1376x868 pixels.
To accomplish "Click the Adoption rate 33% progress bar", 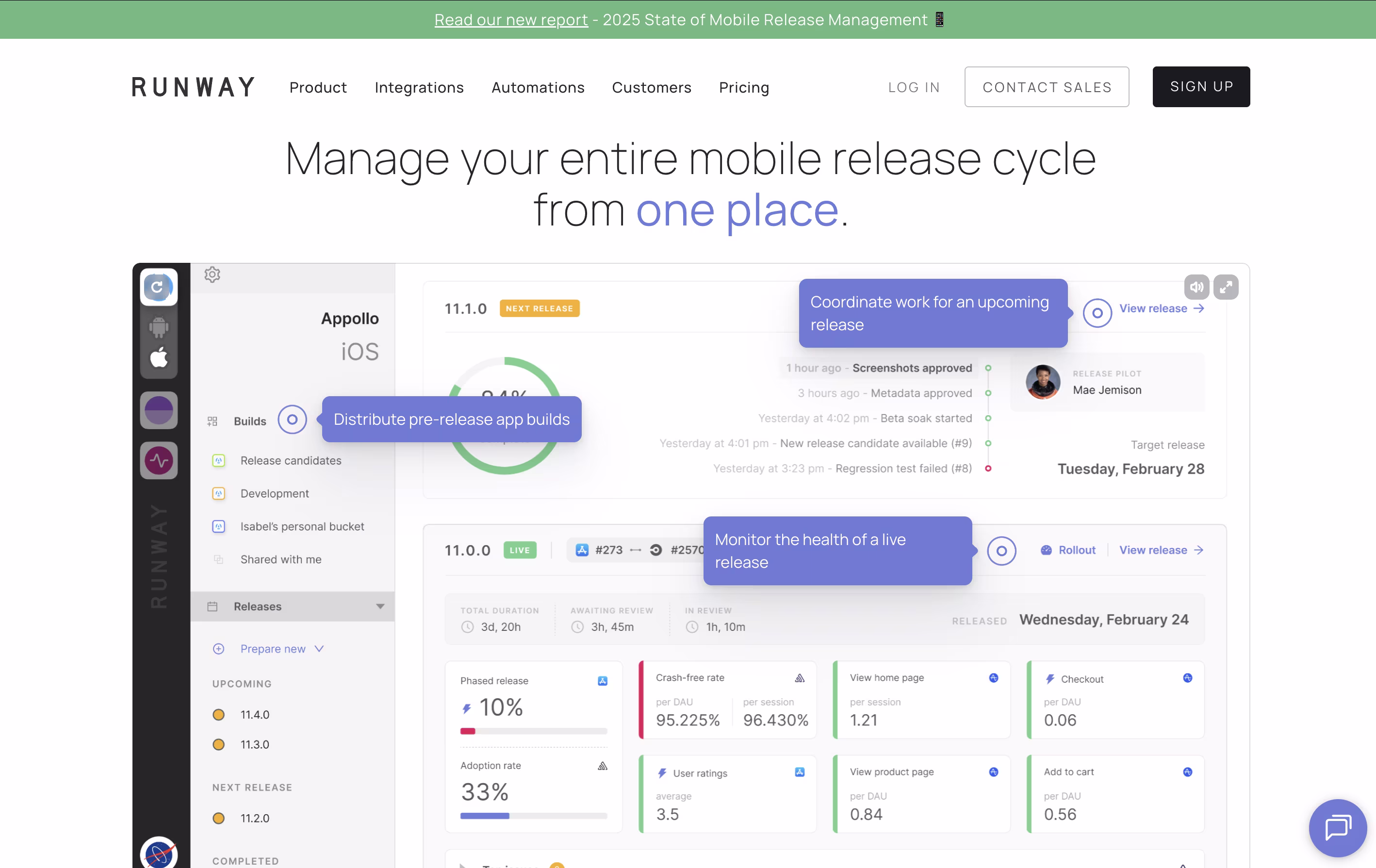I will 533,816.
